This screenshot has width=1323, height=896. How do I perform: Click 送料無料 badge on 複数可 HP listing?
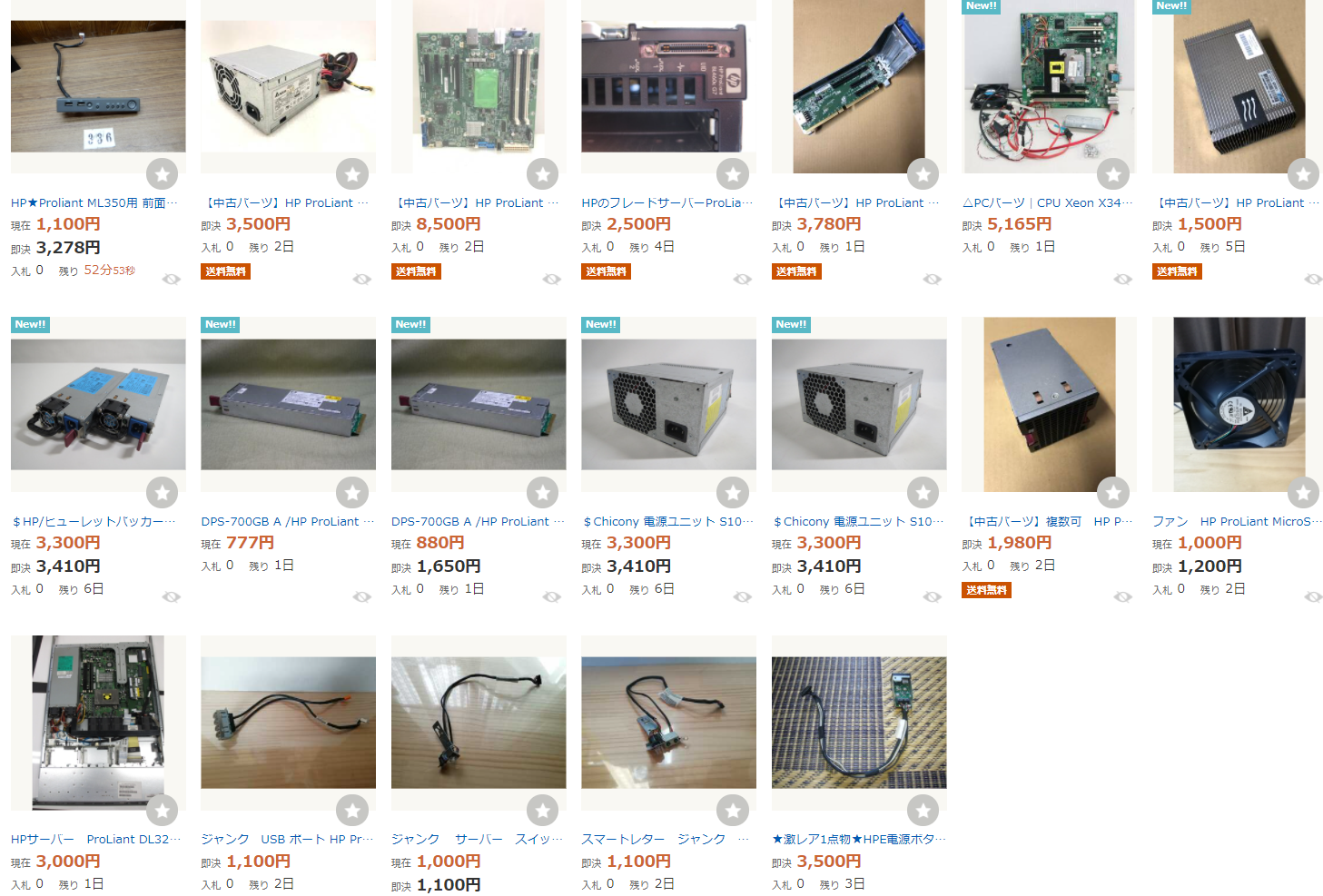987,590
